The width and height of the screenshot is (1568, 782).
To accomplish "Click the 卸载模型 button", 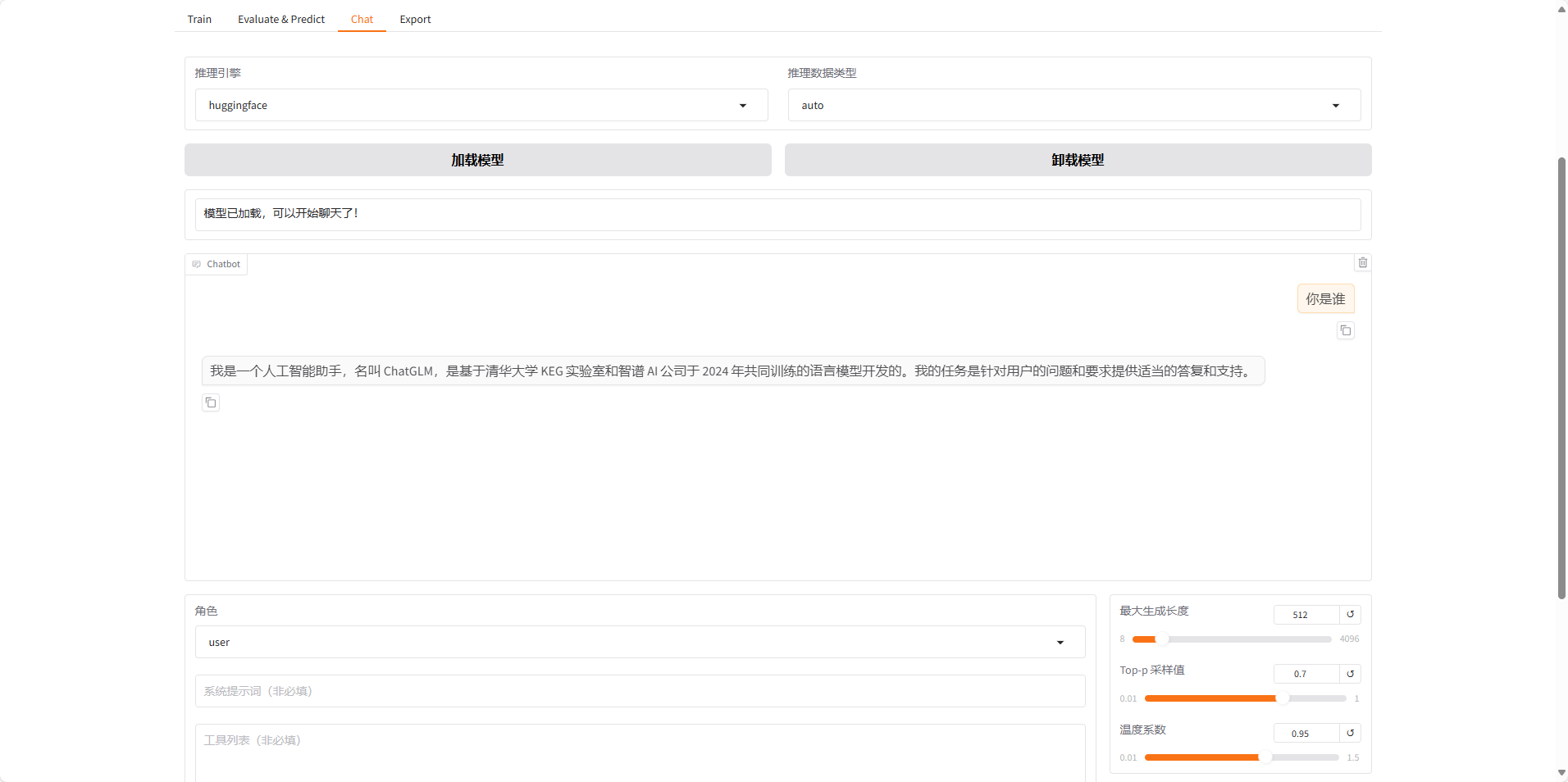I will click(1078, 160).
